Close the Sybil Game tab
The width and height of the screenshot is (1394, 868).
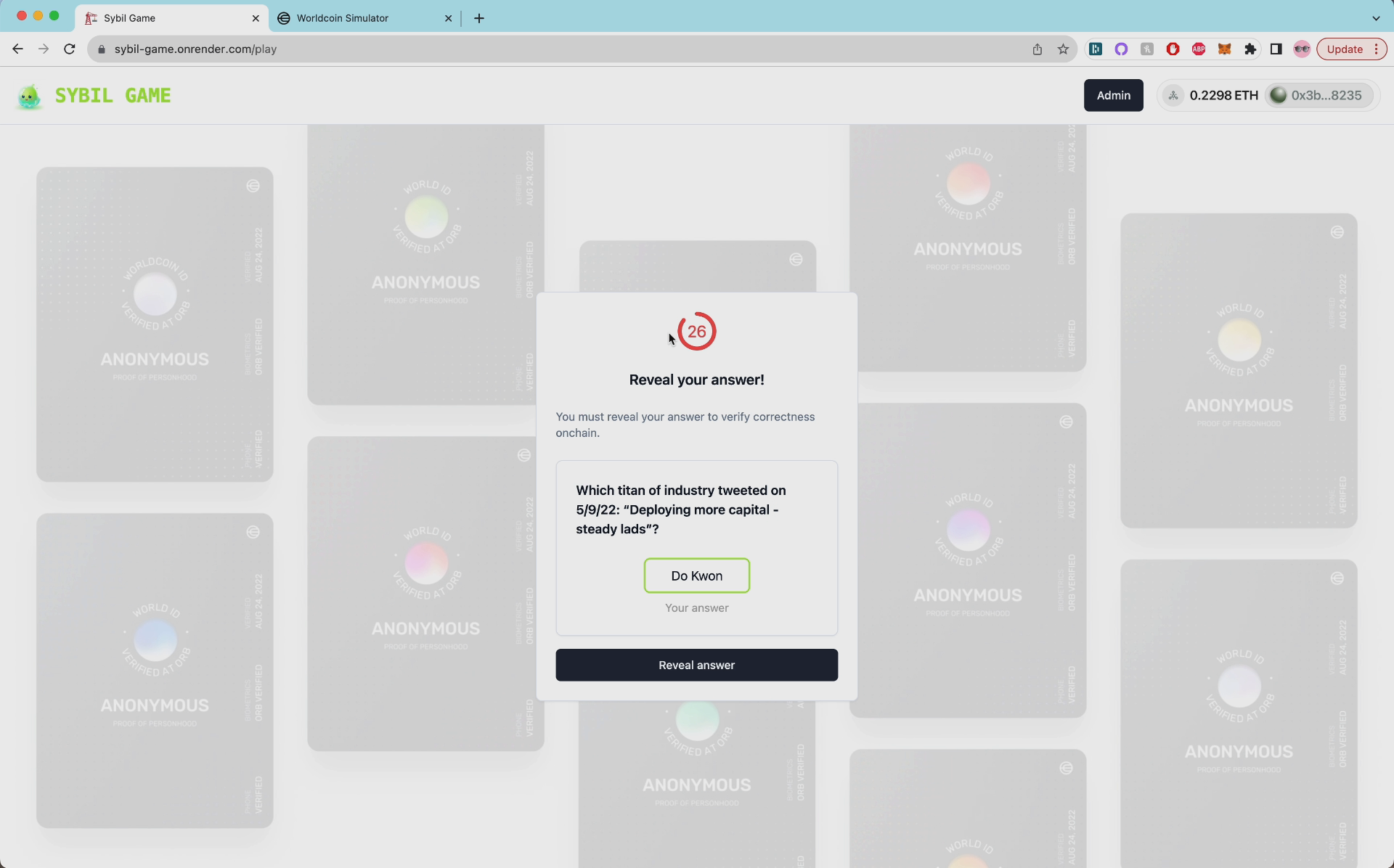pyautogui.click(x=256, y=18)
